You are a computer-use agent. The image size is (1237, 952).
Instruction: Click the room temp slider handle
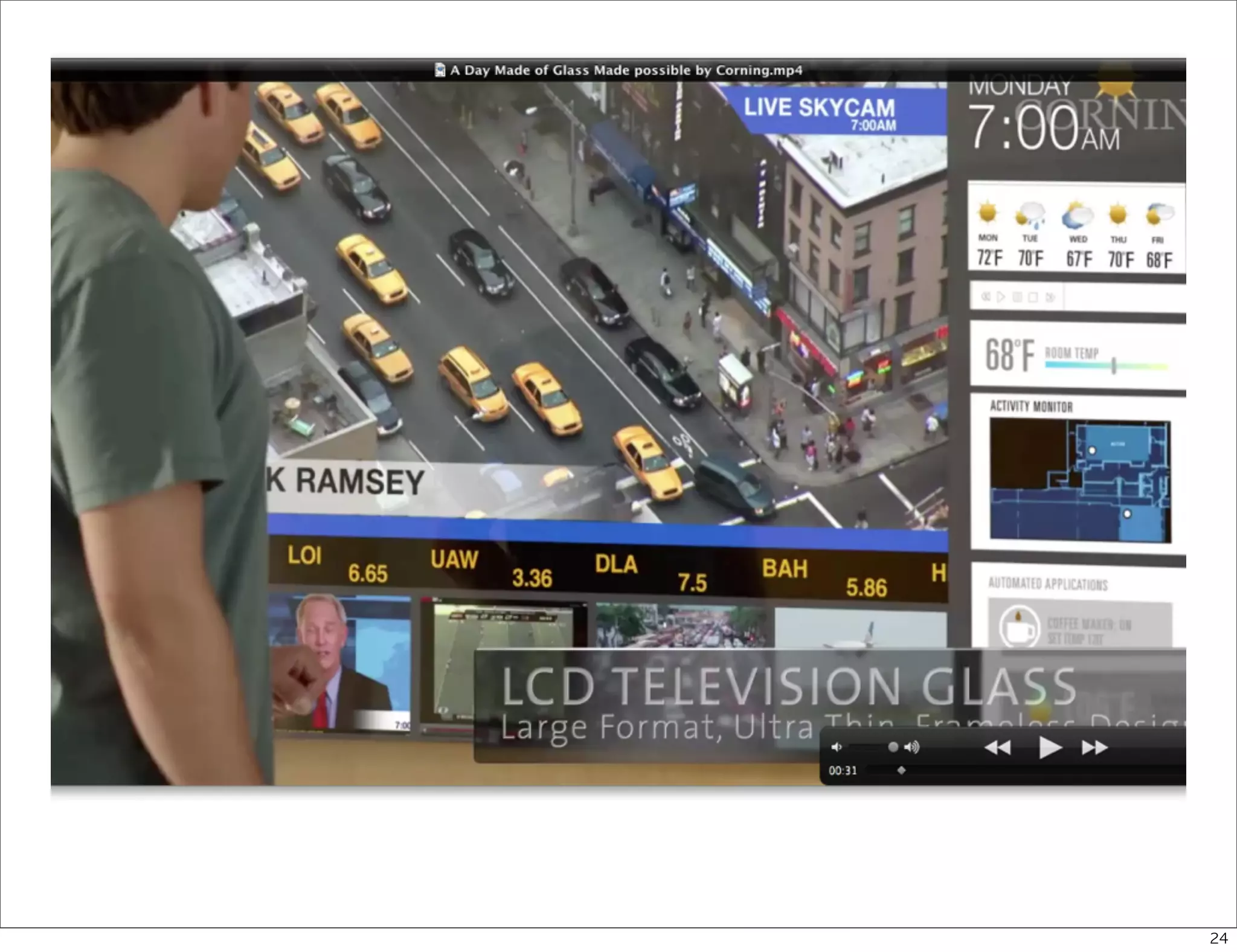coord(1114,365)
